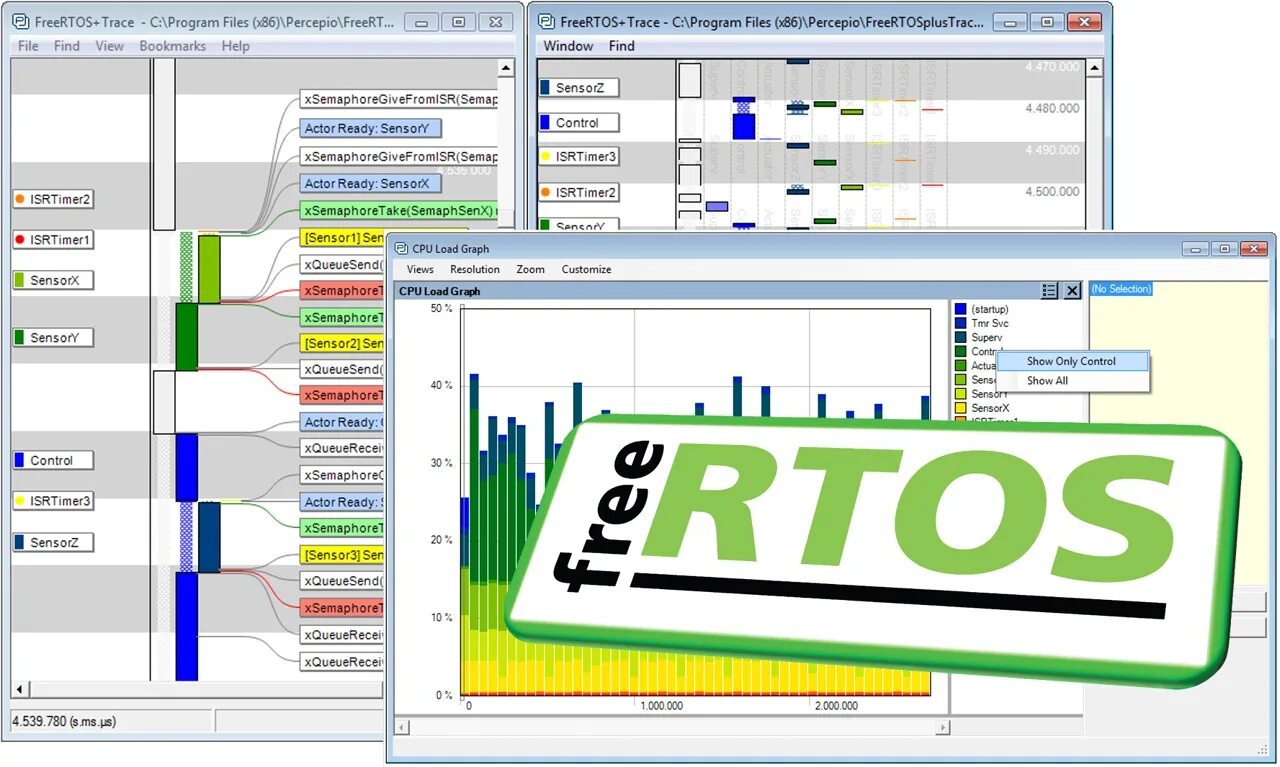Click scroll-left arrow in left trace window
The width and height of the screenshot is (1280, 767).
coord(19,690)
